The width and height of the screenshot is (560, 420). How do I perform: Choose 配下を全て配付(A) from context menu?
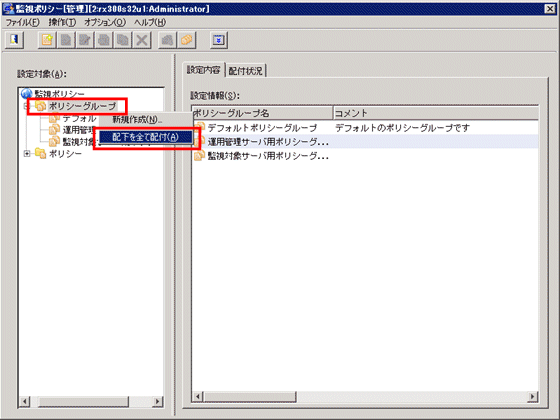(x=146, y=137)
